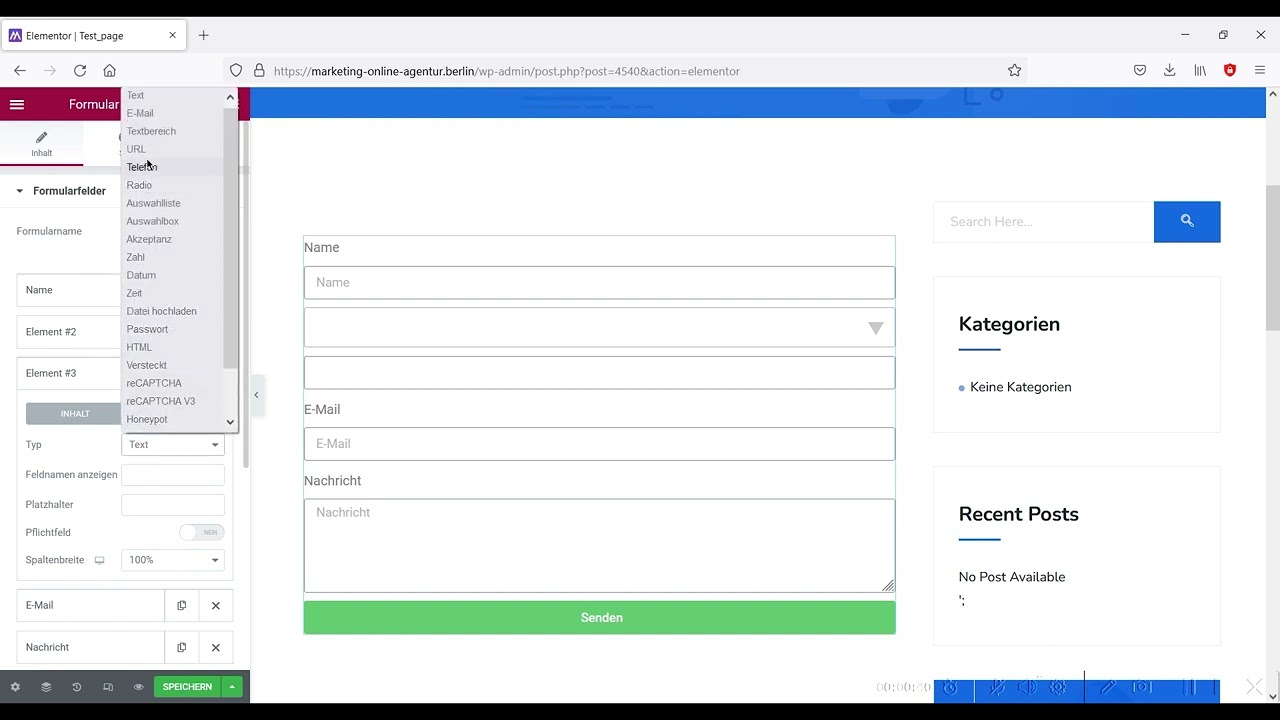Close the Elementor Test_page tab
Image resolution: width=1280 pixels, height=720 pixels.
[x=172, y=35]
